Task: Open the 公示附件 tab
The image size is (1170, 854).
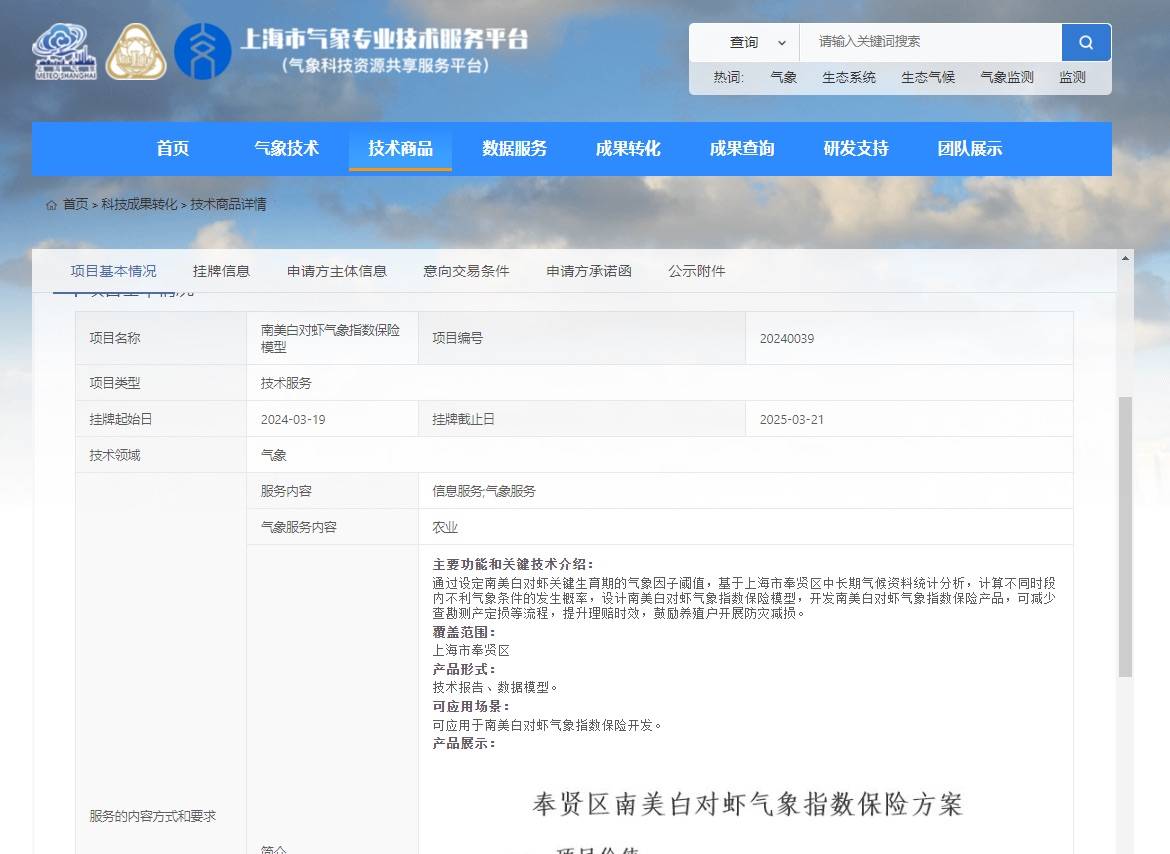Action: (x=696, y=270)
